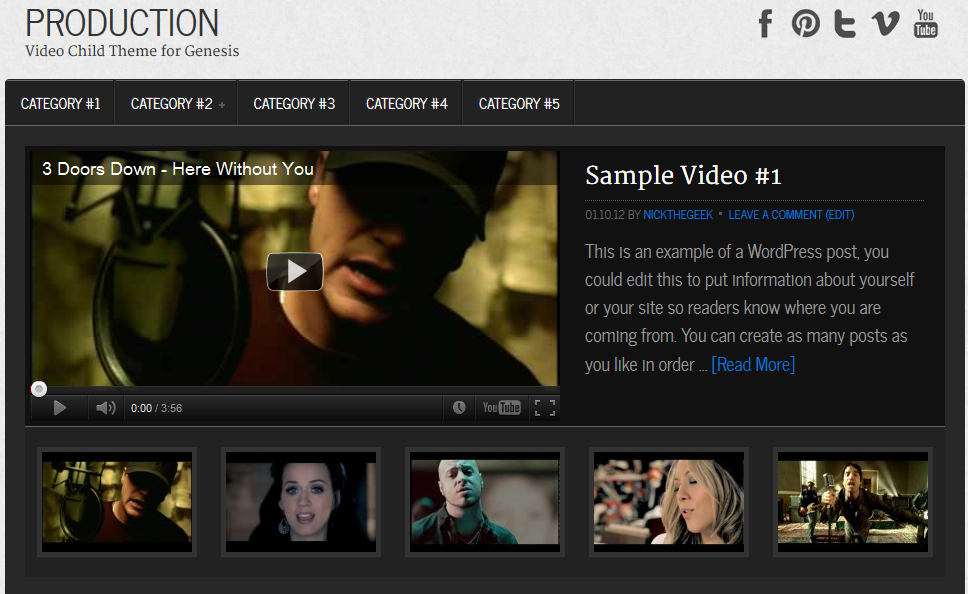Screen dimensions: 968x594
Task: Open the NickTheGeek author link
Action: (677, 215)
